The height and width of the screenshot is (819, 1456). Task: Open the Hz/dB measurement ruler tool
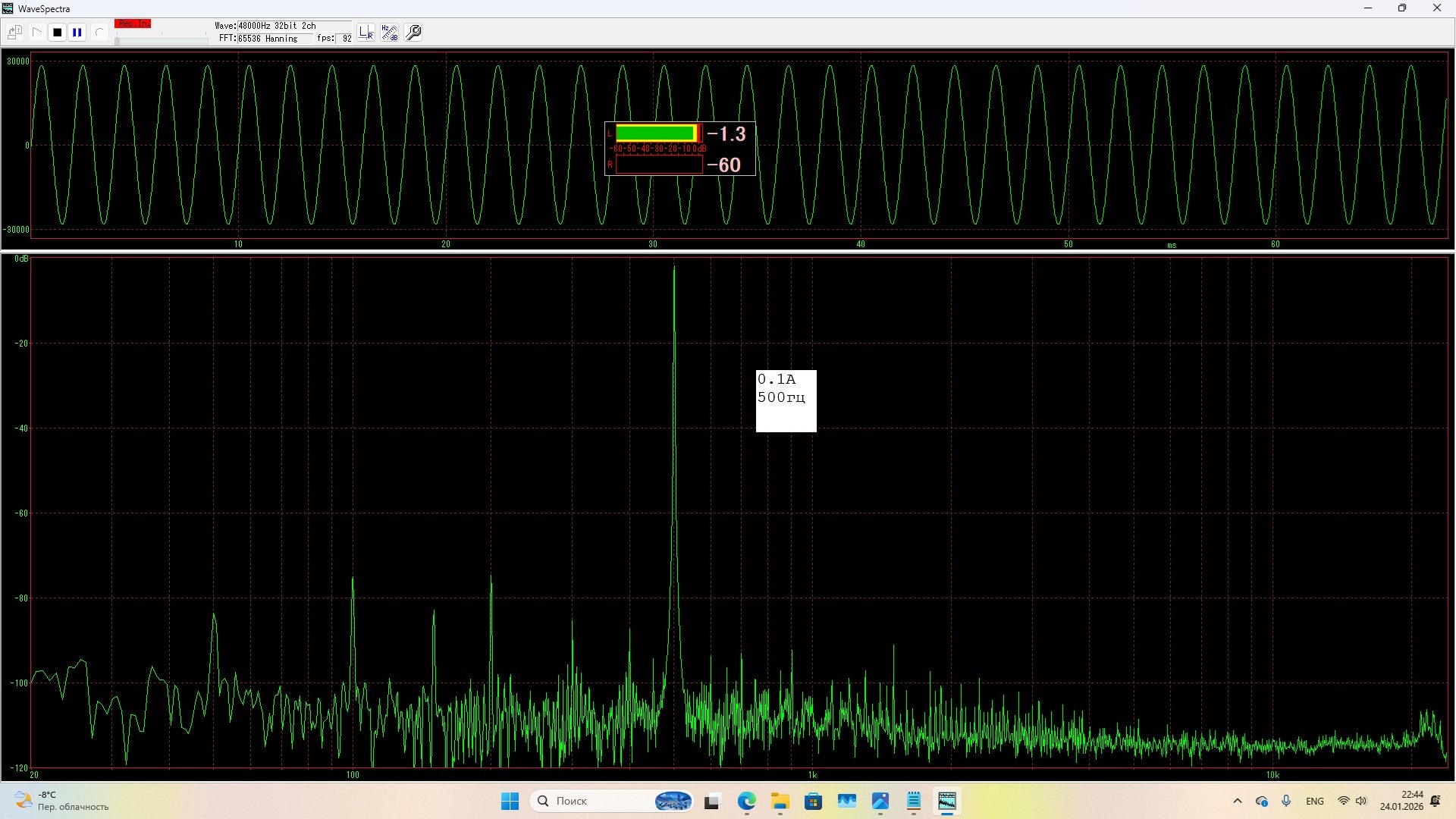(390, 33)
